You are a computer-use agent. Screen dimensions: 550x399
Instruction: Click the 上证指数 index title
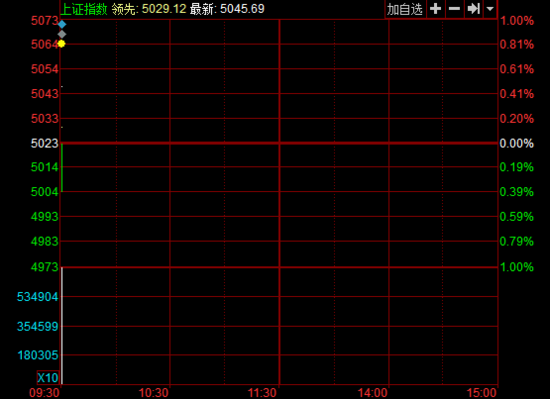[x=84, y=9]
